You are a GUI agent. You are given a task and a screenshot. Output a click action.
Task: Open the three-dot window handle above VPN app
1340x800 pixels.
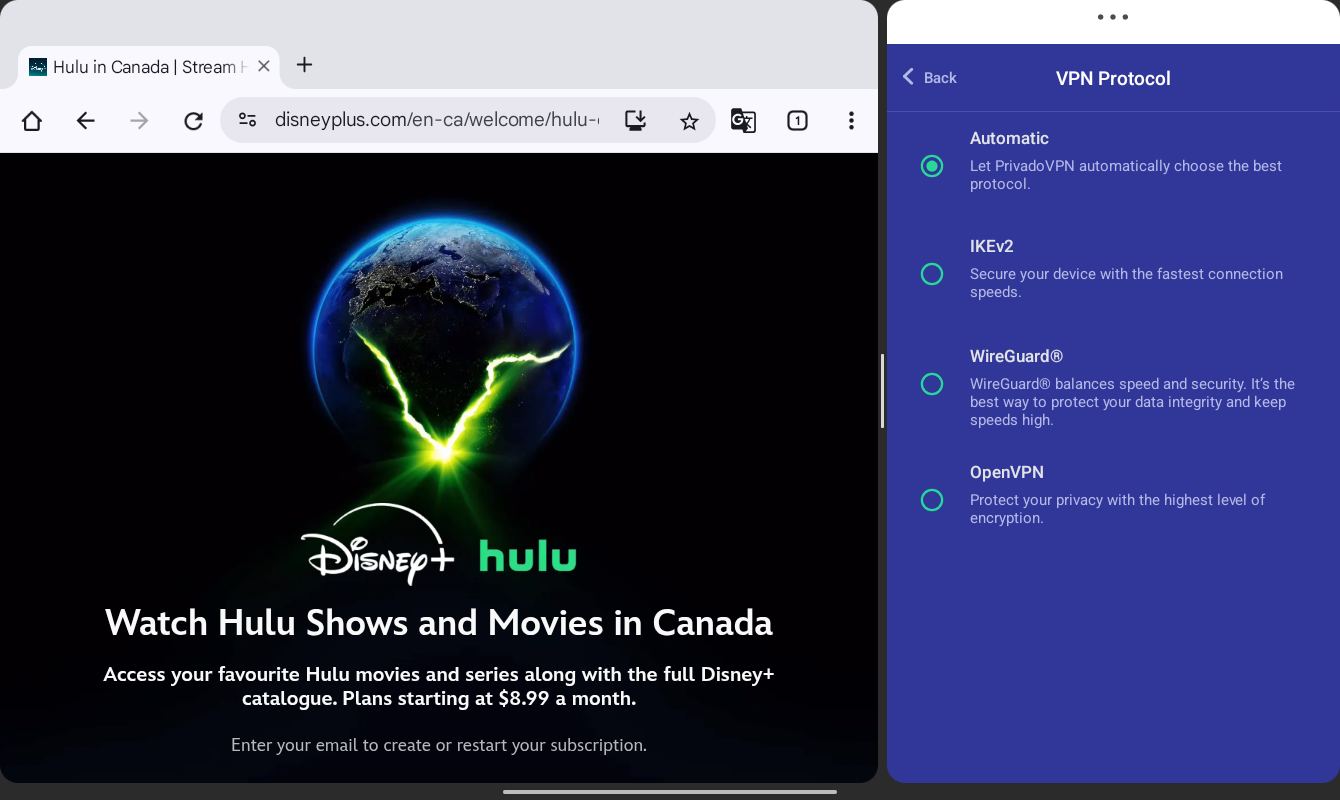tap(1113, 17)
